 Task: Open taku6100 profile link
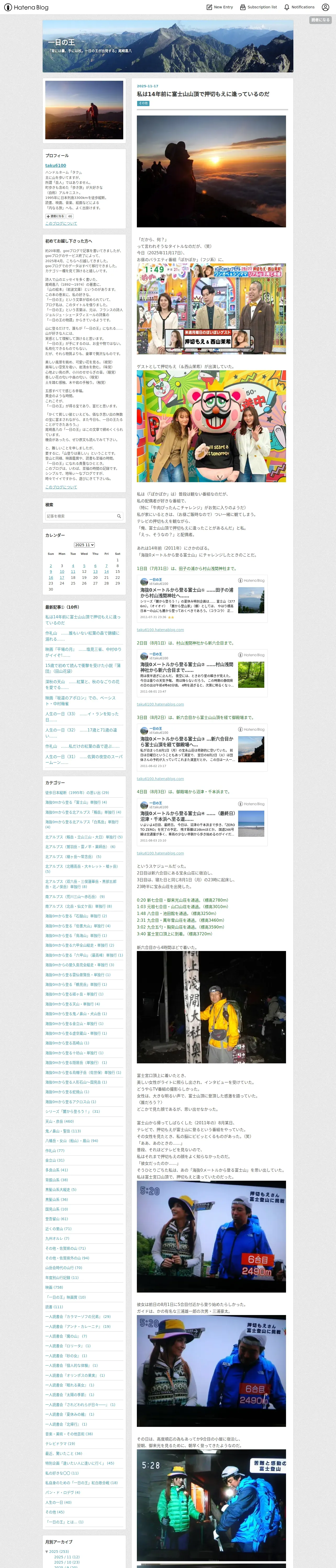pos(55,166)
